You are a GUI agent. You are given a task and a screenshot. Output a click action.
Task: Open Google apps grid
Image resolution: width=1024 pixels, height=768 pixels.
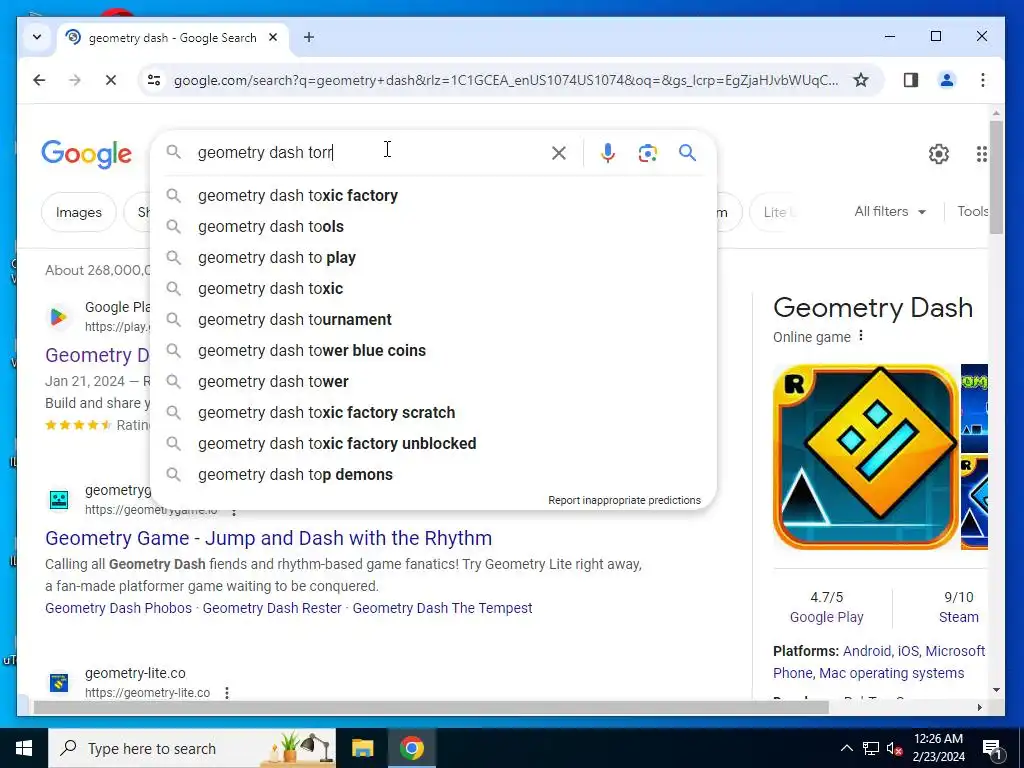[x=981, y=154]
